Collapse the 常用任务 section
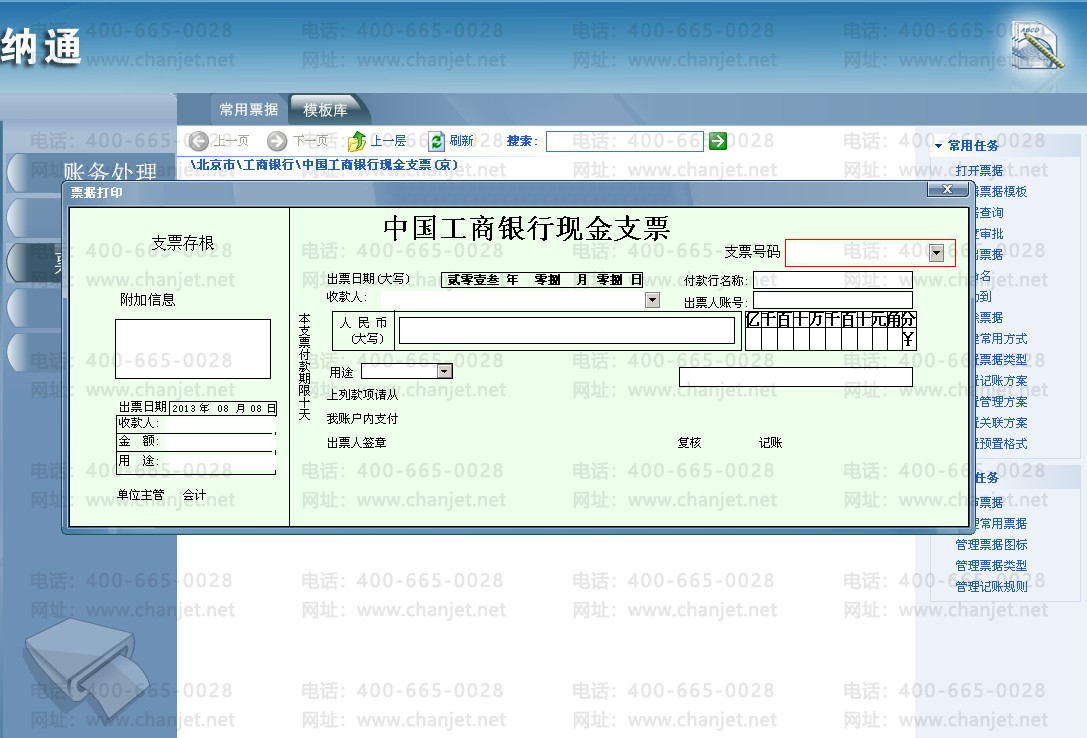This screenshot has width=1087, height=738. (x=939, y=146)
